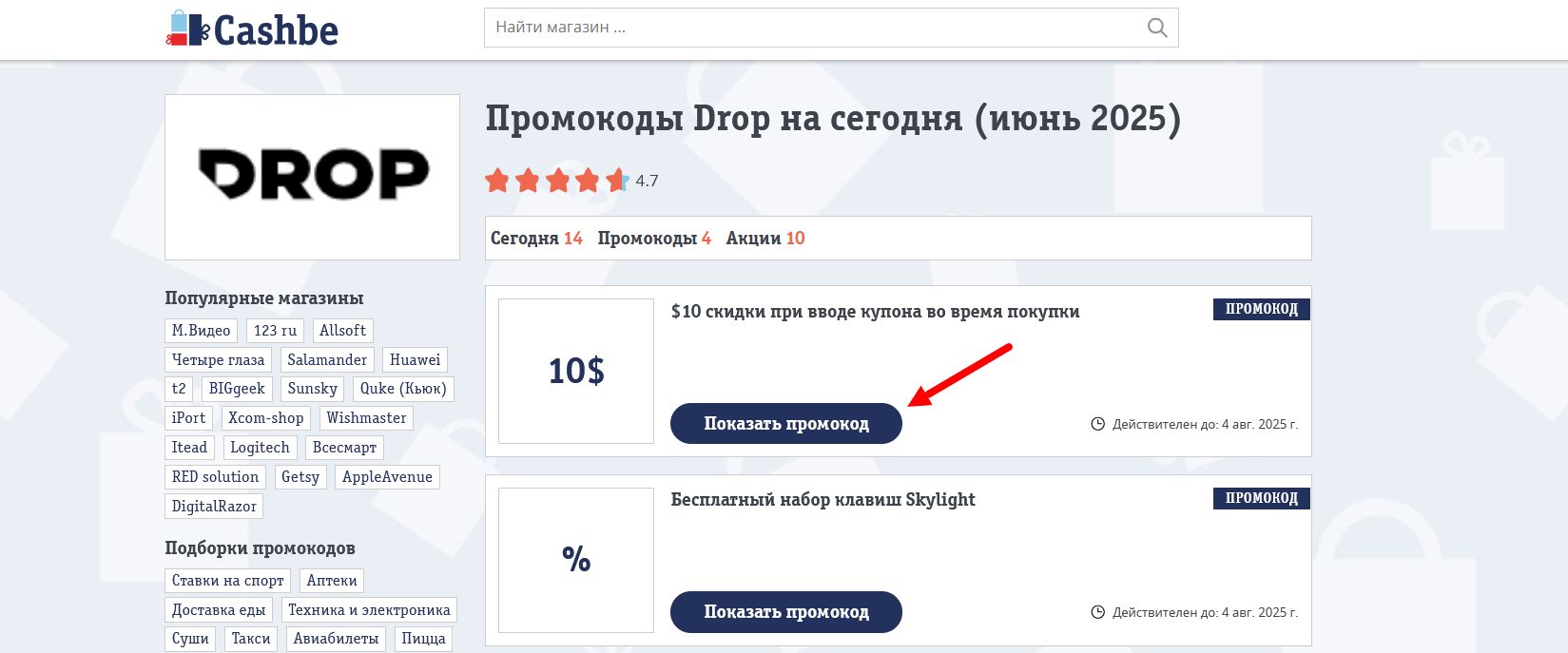Open the iPort store link

point(188,418)
